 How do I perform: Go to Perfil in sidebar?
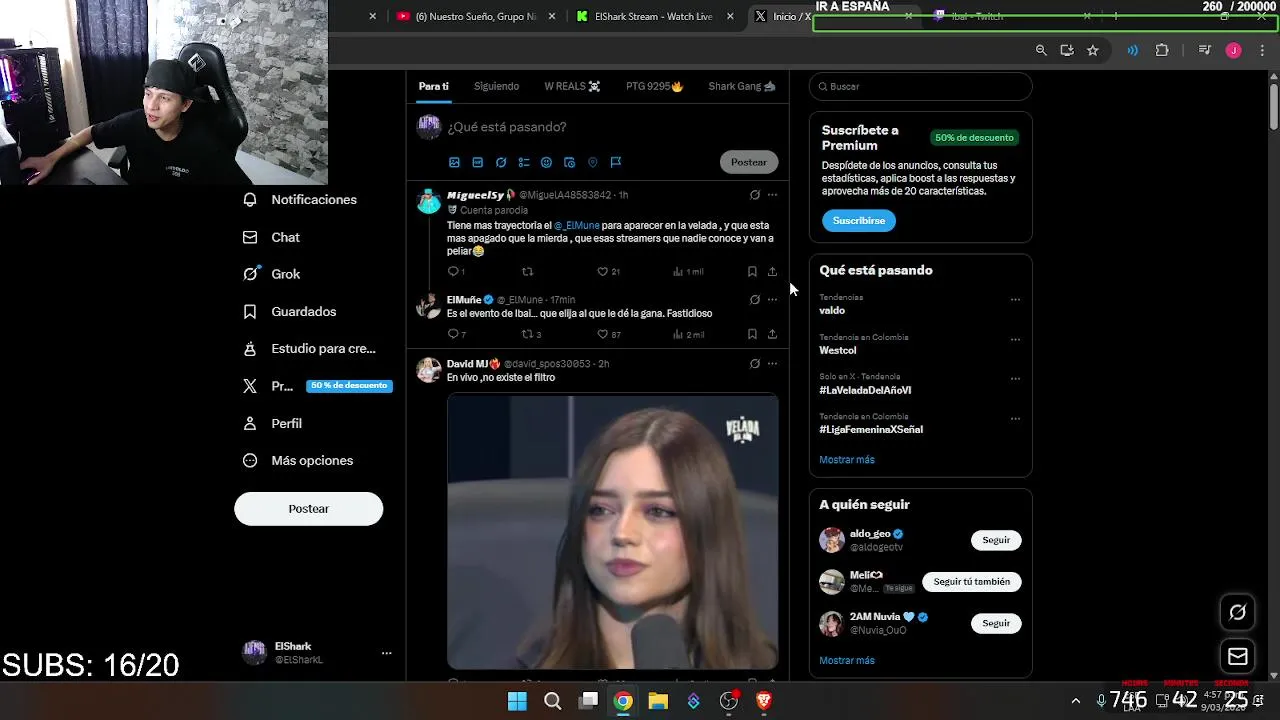pyautogui.click(x=273, y=423)
